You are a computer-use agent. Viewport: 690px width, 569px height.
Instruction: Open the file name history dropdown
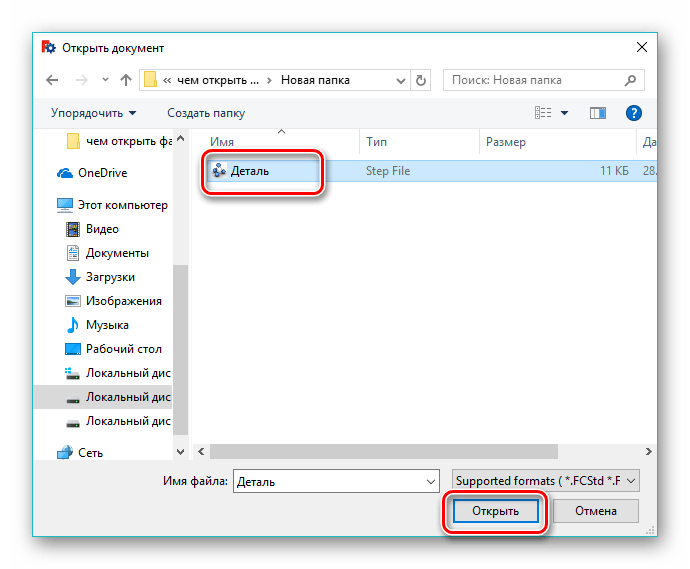[x=431, y=481]
